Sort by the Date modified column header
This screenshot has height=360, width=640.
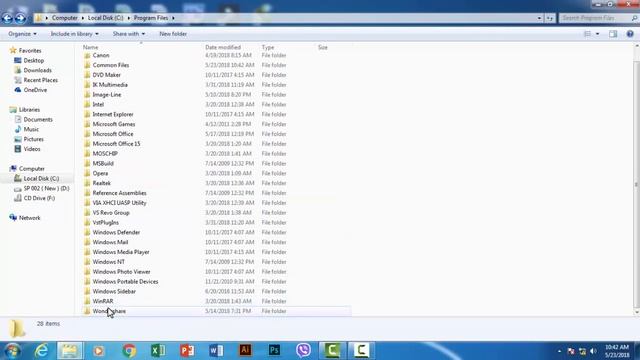click(223, 47)
